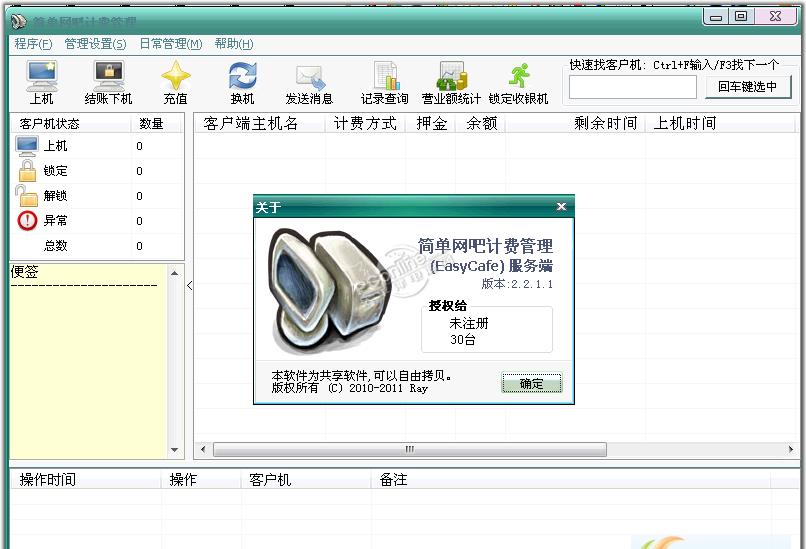The height and width of the screenshot is (549, 806).
Task: Click the 简单网吧计费管理 title in the dialog
Action: (x=485, y=246)
